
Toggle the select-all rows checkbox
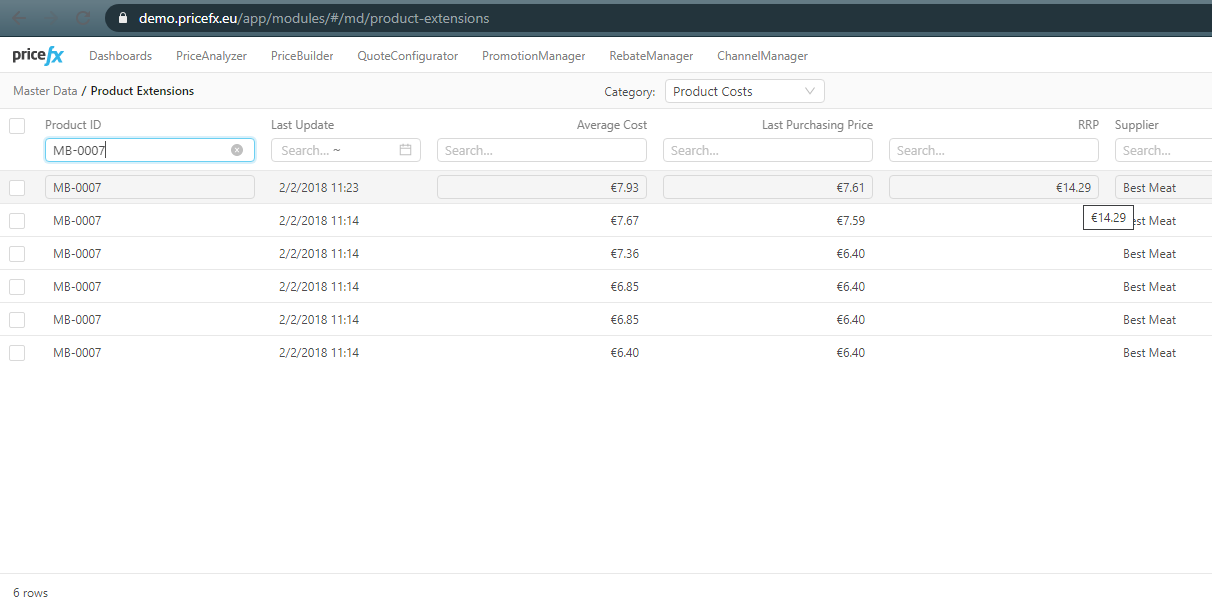click(17, 126)
